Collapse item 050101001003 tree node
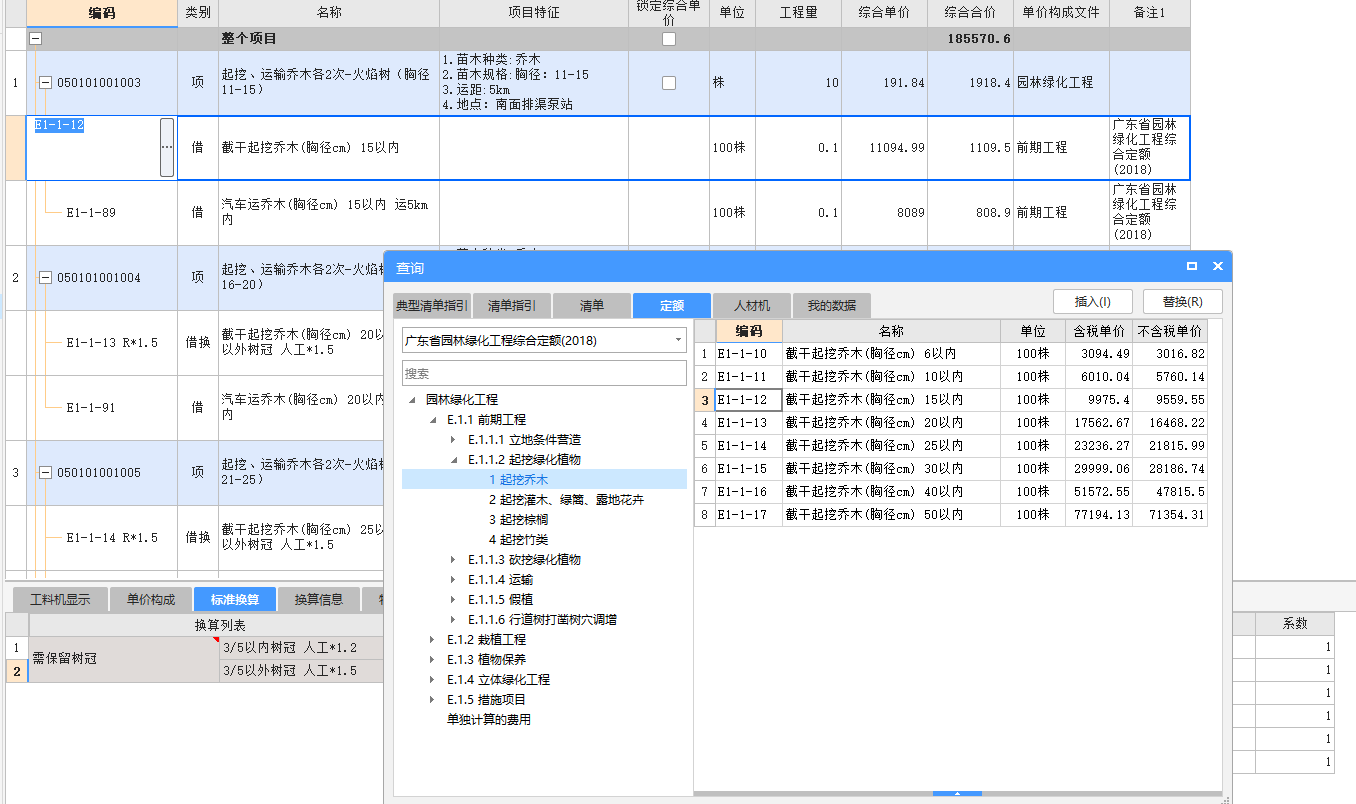 pyautogui.click(x=45, y=83)
